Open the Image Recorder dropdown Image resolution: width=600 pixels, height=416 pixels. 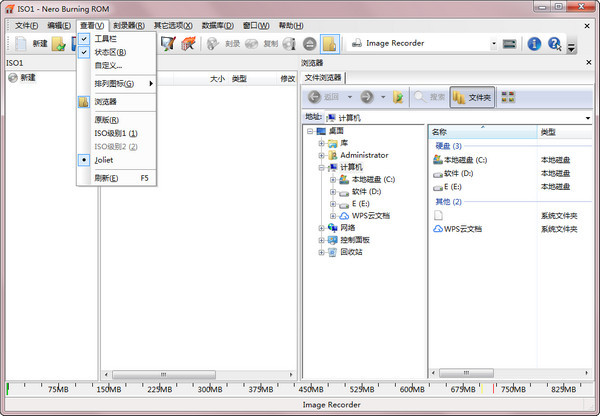click(493, 44)
